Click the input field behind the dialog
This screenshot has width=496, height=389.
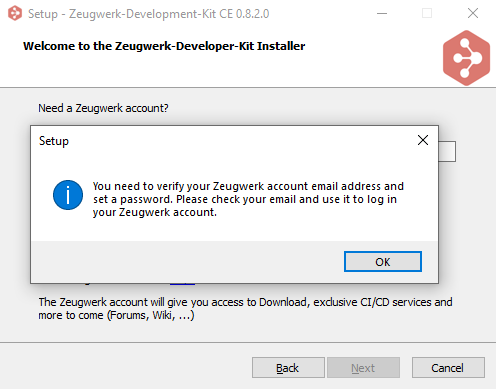click(x=447, y=151)
